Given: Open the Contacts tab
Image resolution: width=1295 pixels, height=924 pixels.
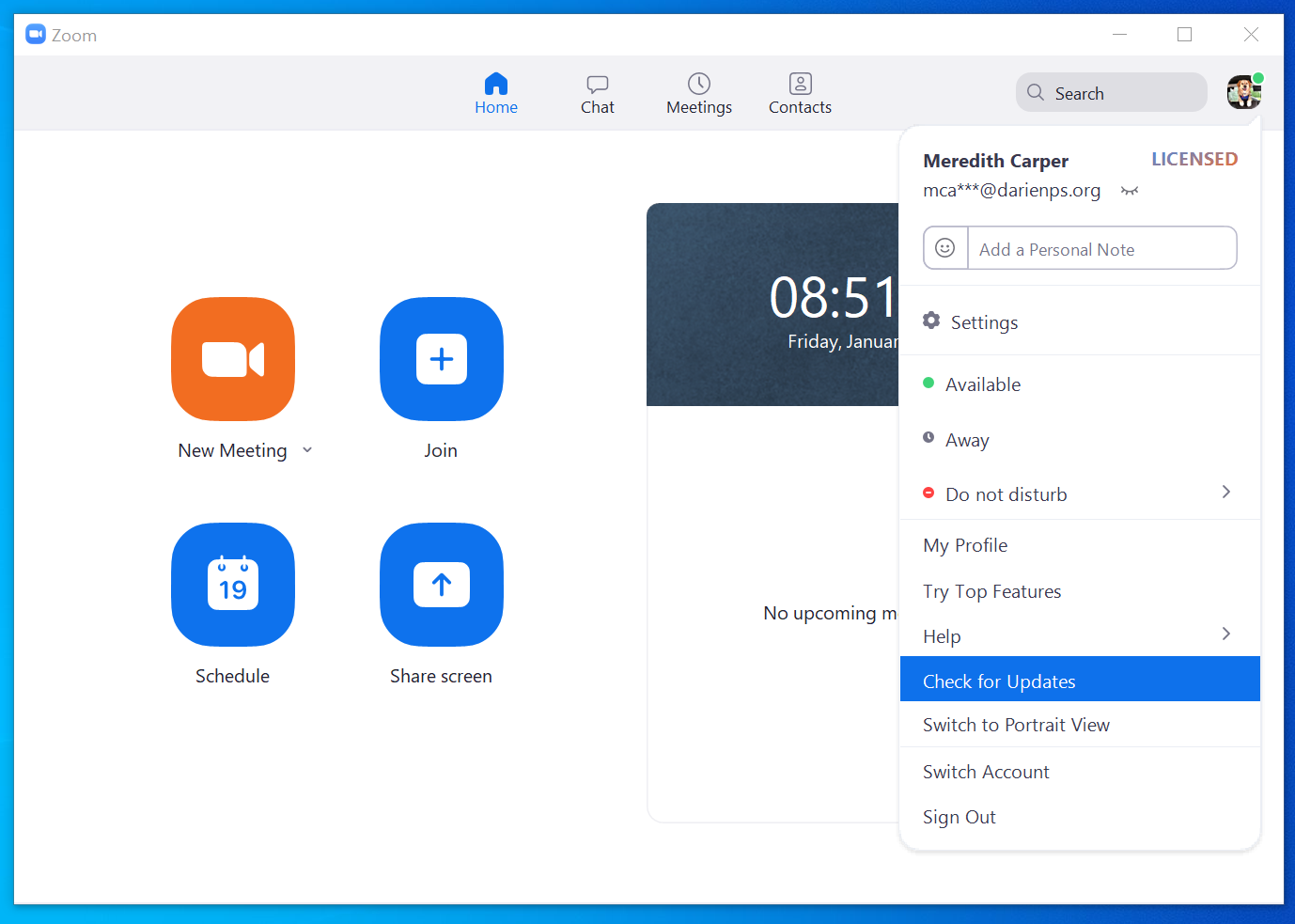Looking at the screenshot, I should pyautogui.click(x=800, y=94).
